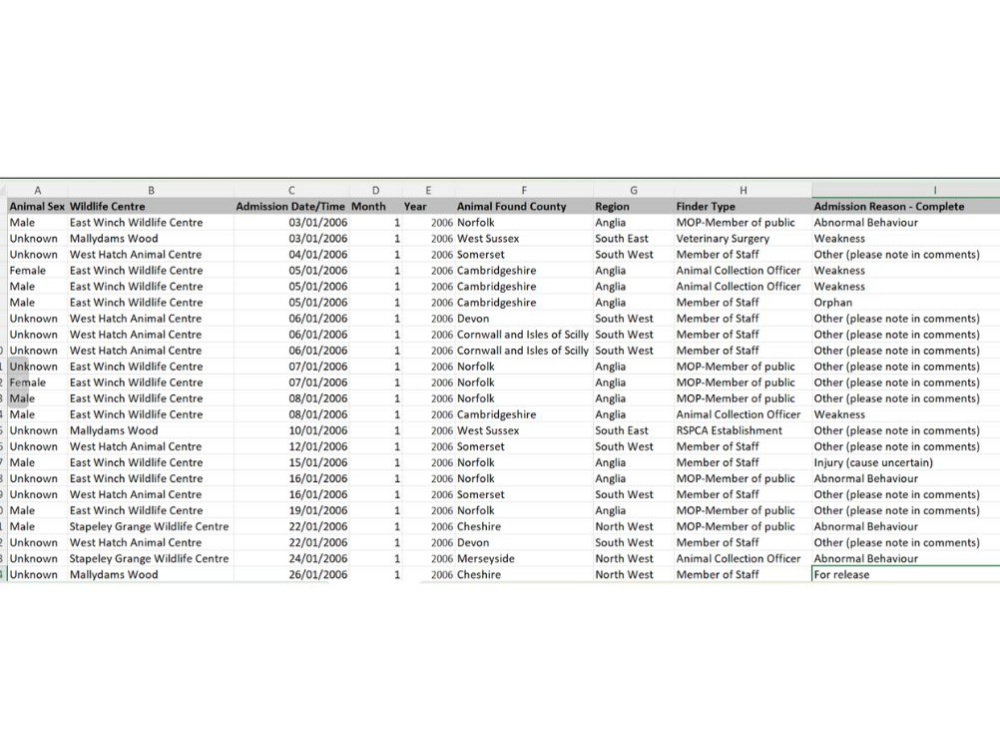Click the 'Region' header cell
Image resolution: width=1000 pixels, height=750 pixels.
pos(633,207)
